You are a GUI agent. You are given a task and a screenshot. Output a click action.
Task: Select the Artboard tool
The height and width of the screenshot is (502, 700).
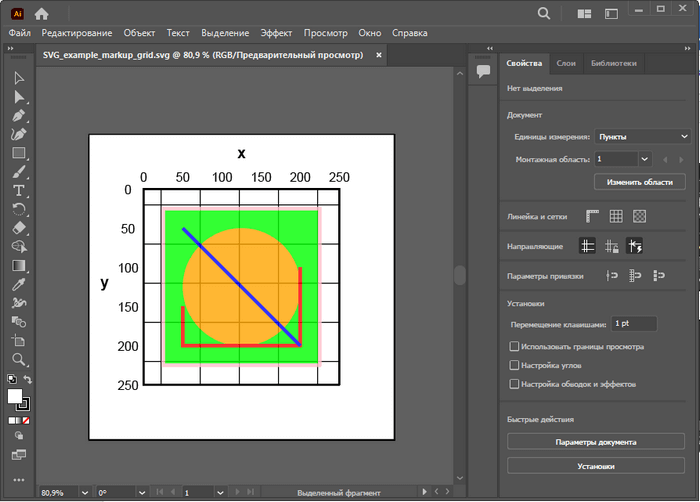click(19, 341)
